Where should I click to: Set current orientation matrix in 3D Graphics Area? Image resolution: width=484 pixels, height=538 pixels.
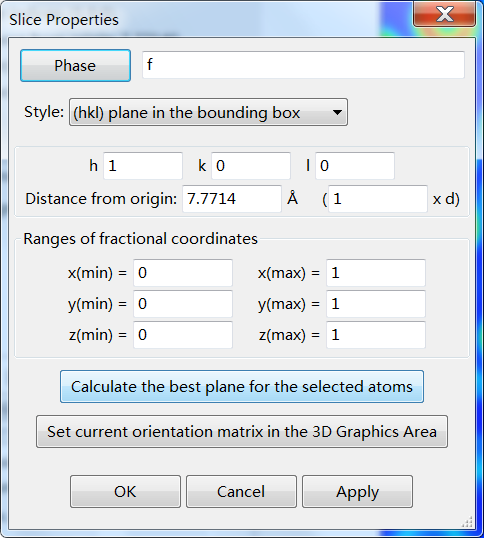(242, 432)
